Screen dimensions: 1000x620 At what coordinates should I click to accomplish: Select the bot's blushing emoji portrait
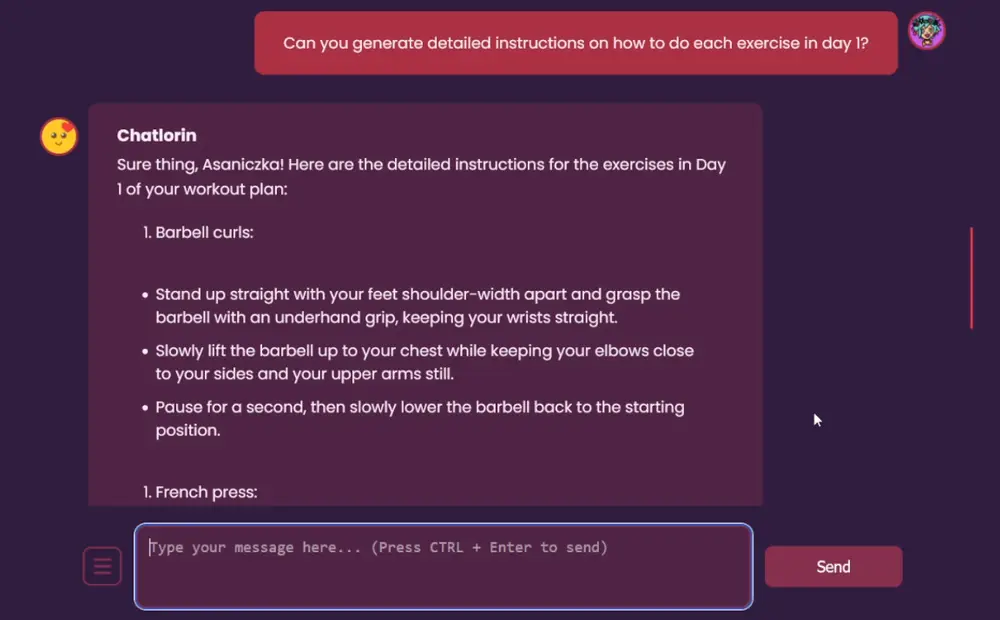[58, 136]
